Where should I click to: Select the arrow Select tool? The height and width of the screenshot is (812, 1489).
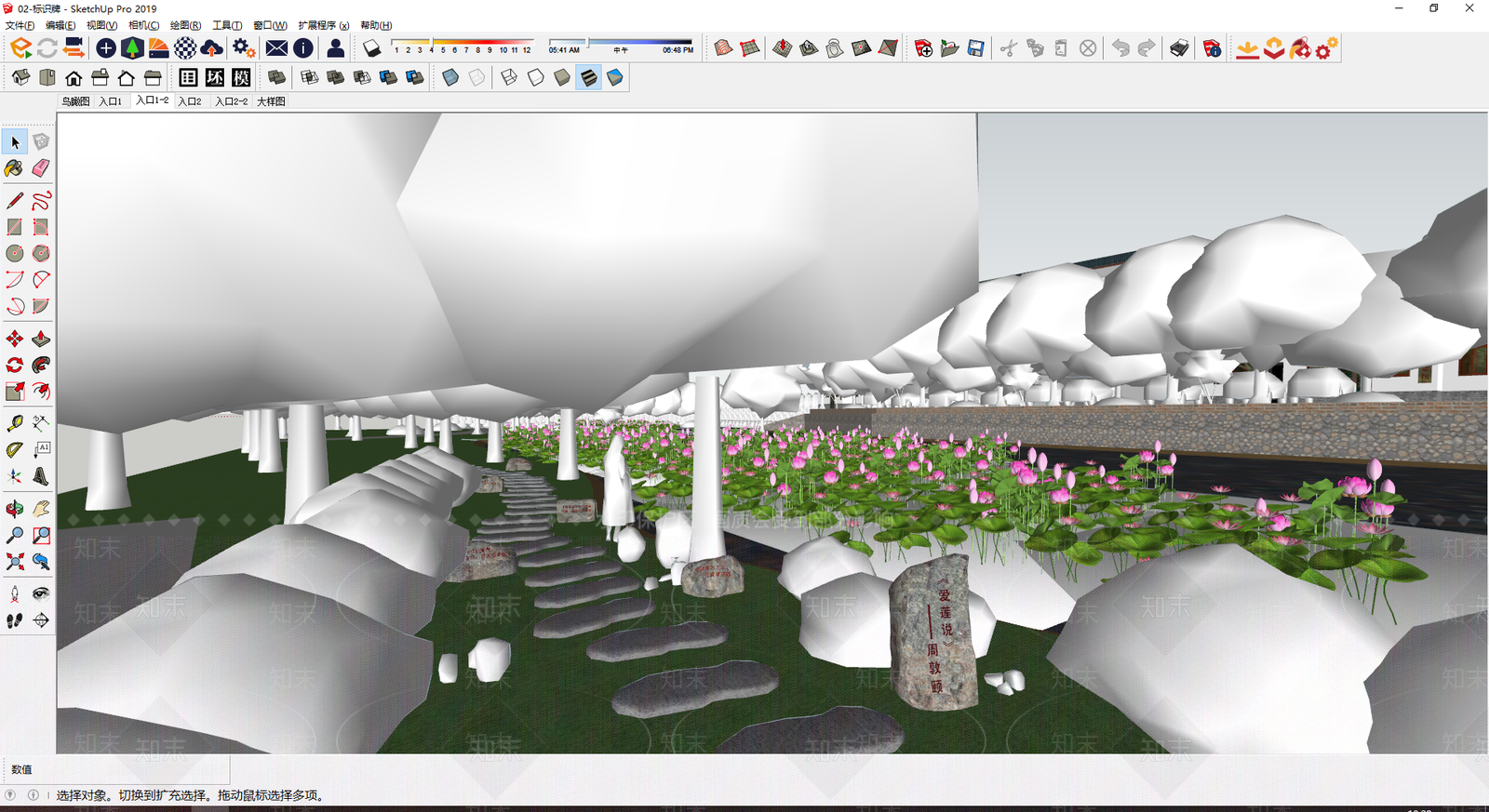pos(15,142)
